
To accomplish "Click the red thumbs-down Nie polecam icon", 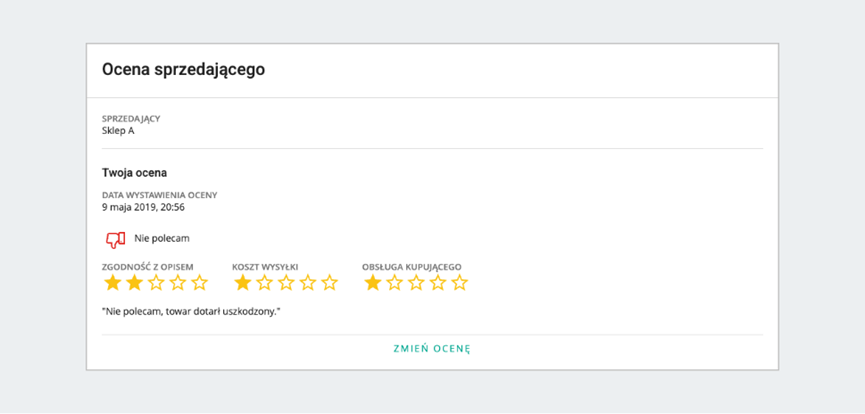I will (115, 239).
